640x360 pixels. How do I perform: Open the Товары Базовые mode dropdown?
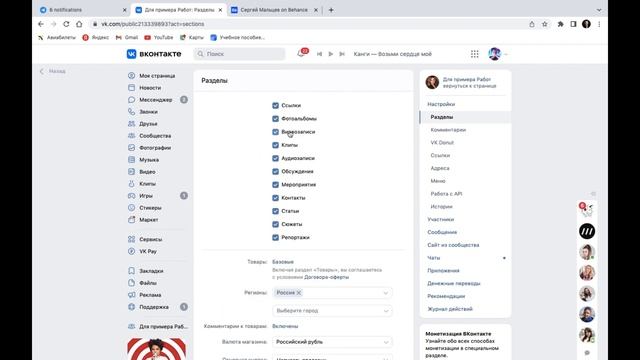tap(283, 262)
